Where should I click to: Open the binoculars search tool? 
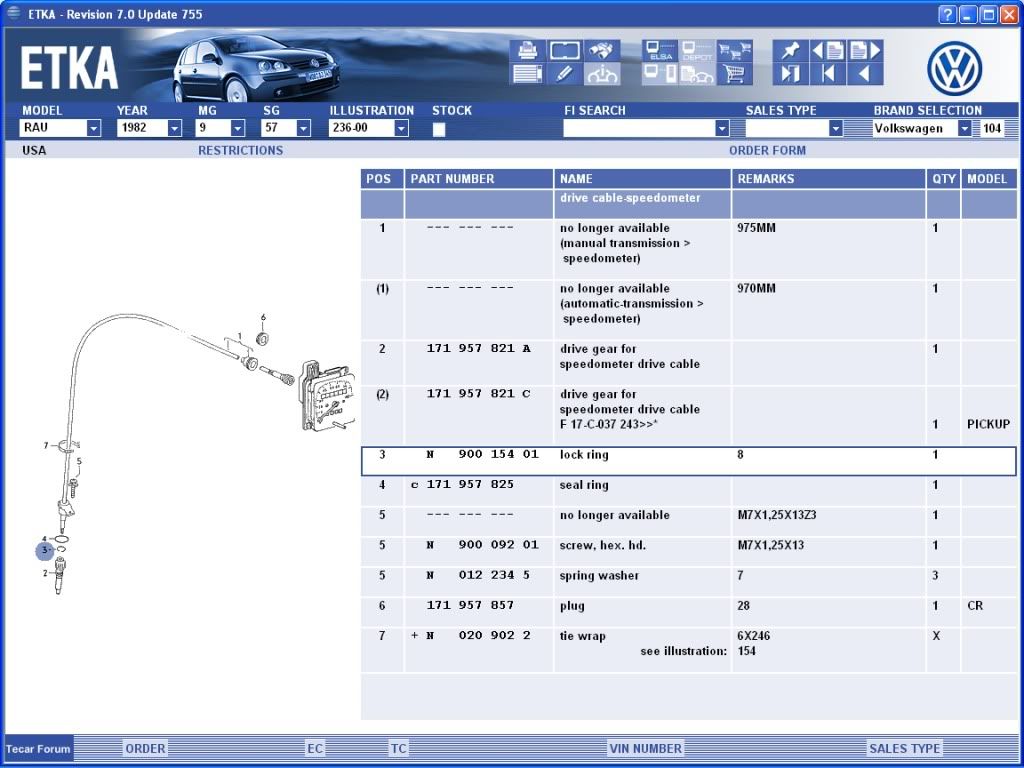coord(603,51)
